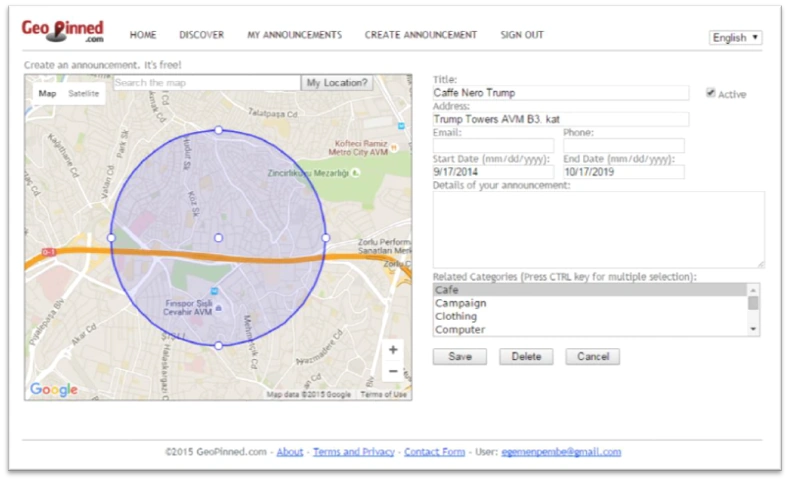Open the DISCOVER page

point(202,35)
